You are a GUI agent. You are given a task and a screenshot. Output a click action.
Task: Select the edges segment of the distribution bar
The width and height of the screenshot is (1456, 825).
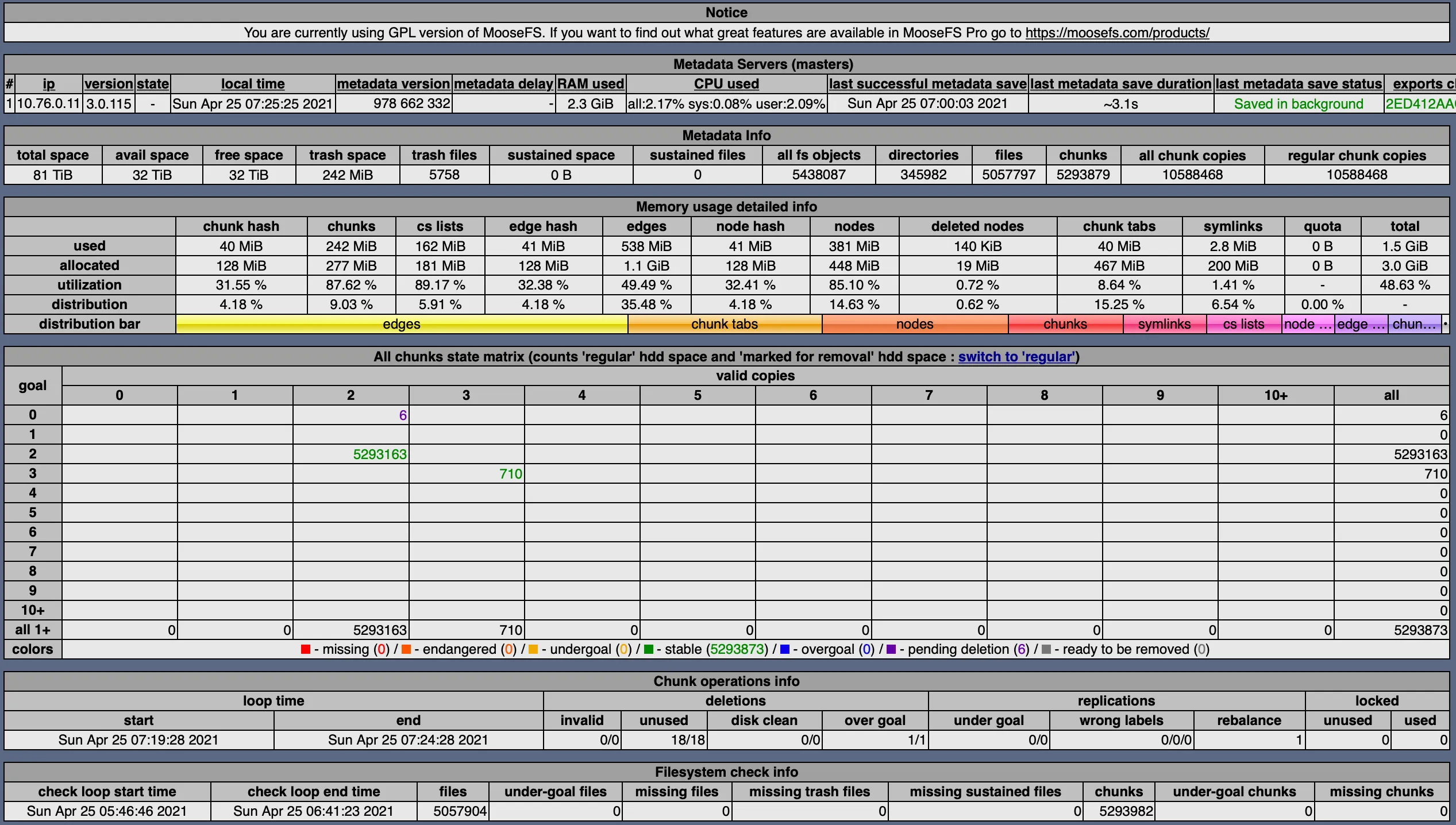click(x=402, y=324)
